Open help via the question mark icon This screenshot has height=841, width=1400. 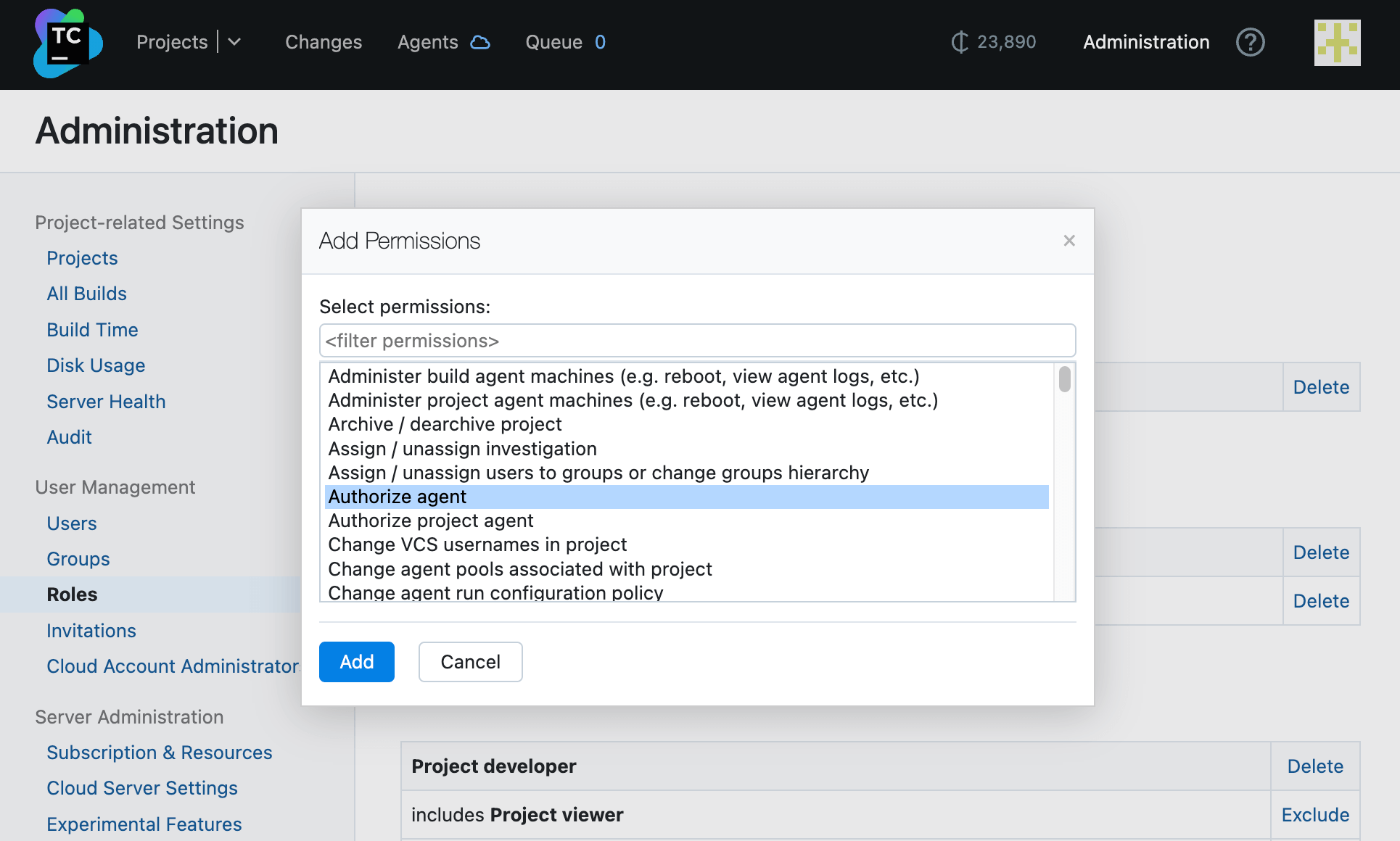click(1250, 42)
